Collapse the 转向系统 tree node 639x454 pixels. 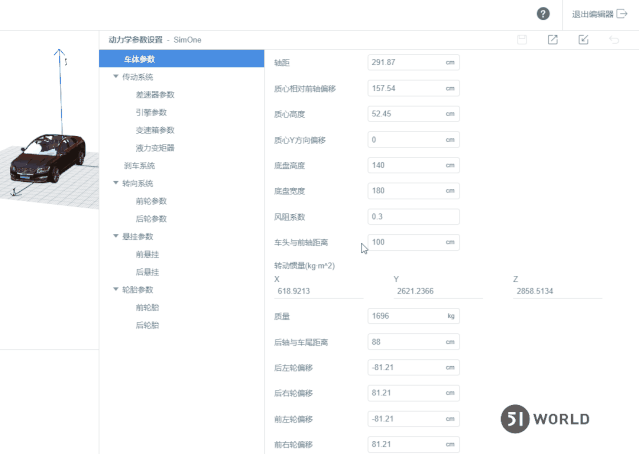tap(116, 183)
